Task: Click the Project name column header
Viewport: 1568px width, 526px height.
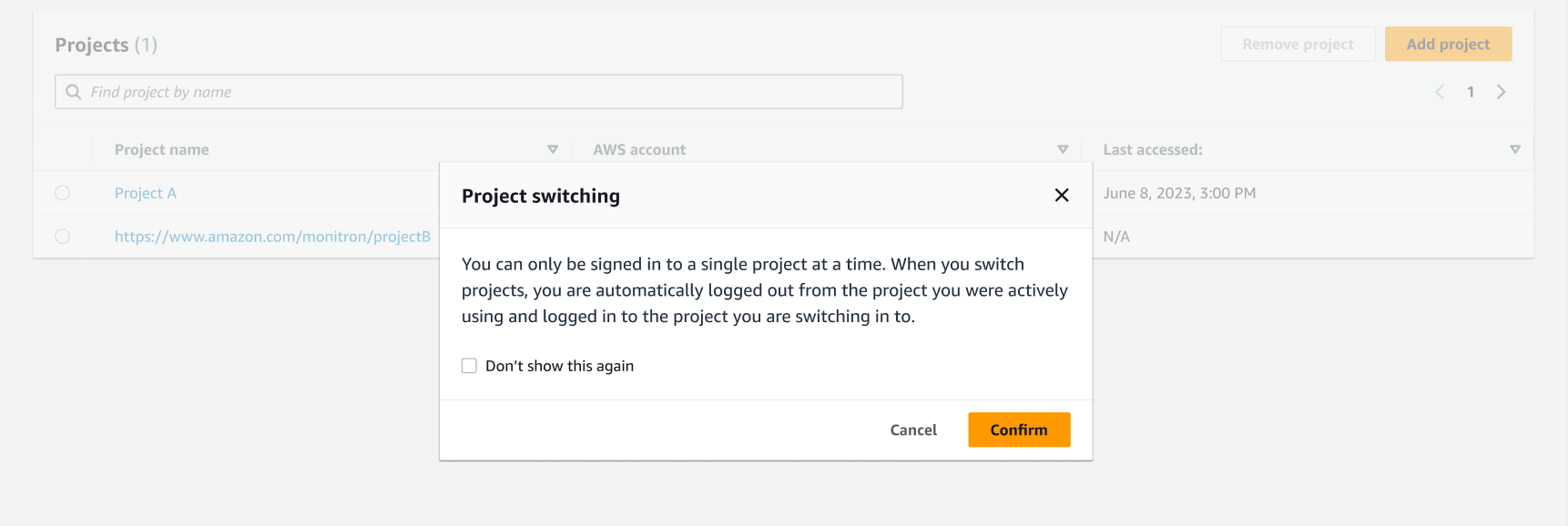Action: [x=161, y=148]
